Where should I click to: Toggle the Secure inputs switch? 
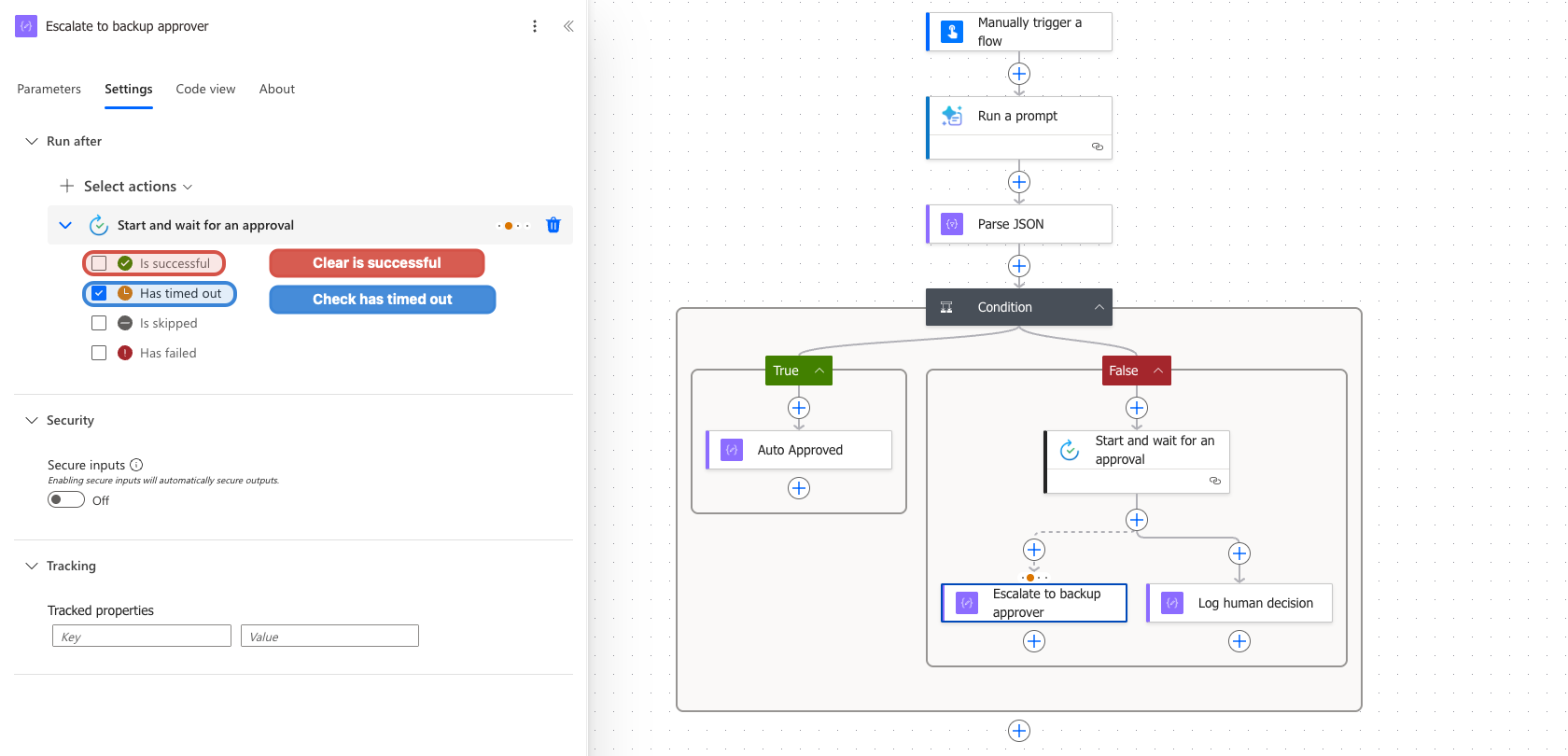pyautogui.click(x=66, y=499)
